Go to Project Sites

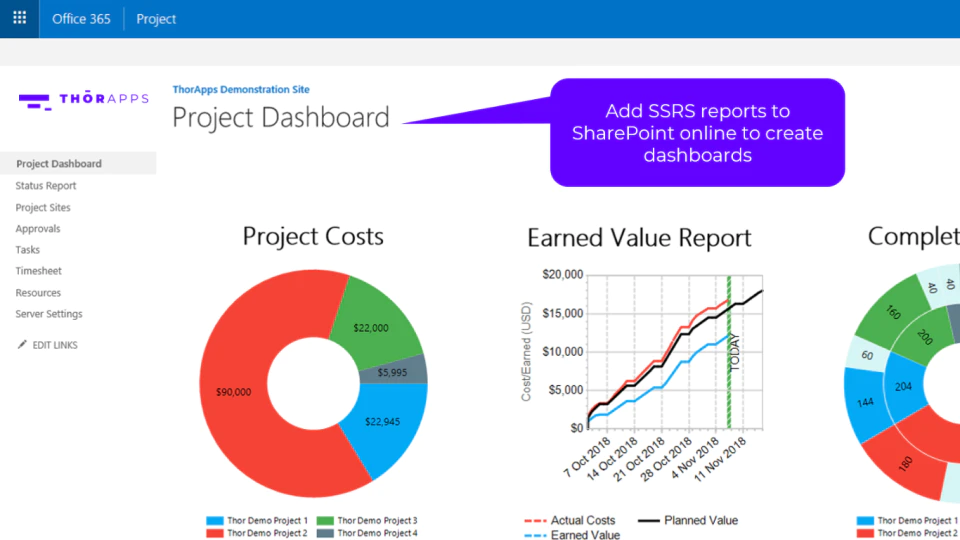(x=43, y=208)
